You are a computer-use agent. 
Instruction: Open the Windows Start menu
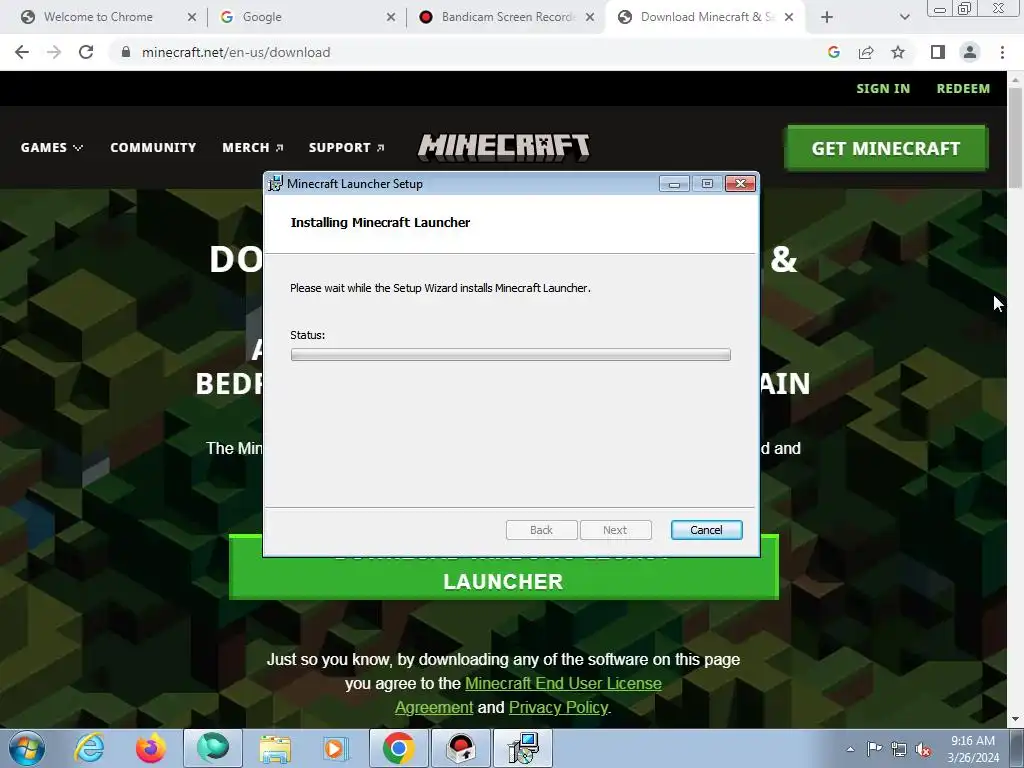(27, 748)
